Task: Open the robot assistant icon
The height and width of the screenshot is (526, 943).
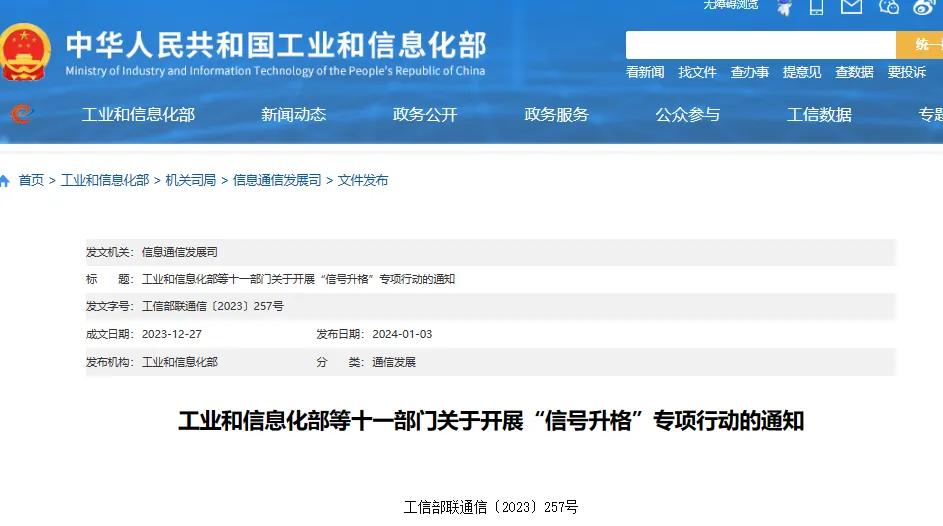Action: (x=784, y=7)
